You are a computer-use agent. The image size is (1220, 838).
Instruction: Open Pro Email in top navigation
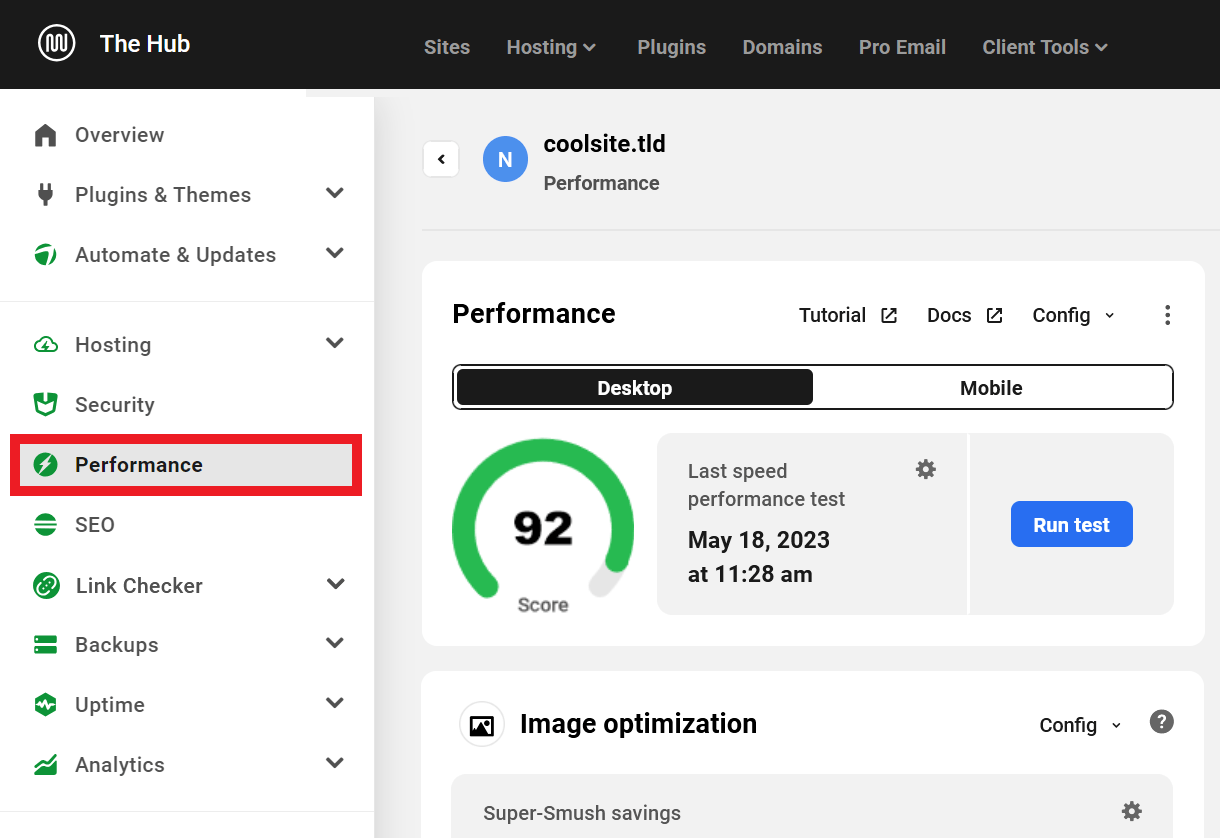tap(902, 47)
